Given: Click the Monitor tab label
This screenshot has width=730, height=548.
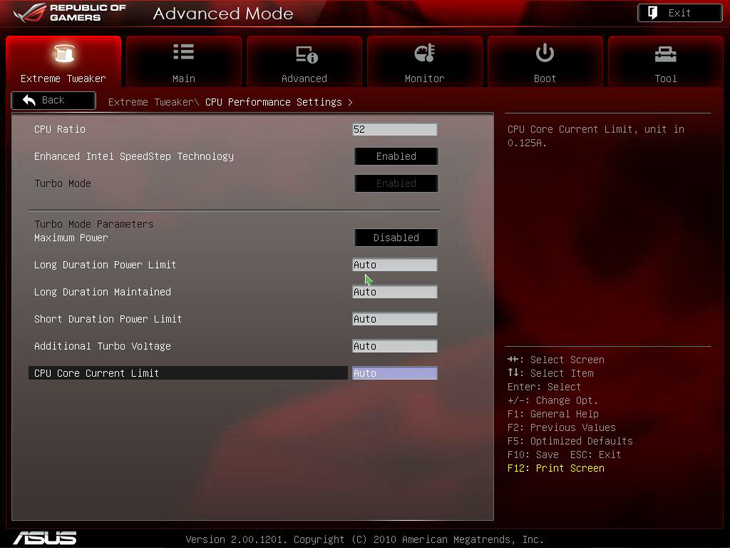Looking at the screenshot, I should click(425, 78).
